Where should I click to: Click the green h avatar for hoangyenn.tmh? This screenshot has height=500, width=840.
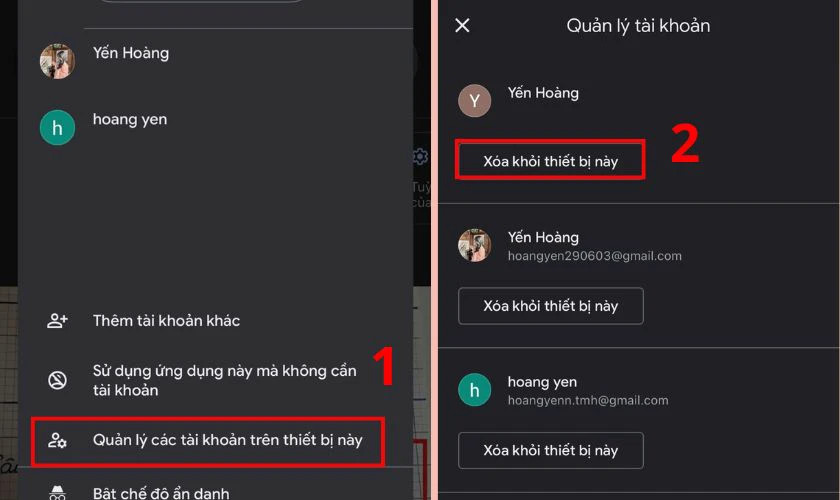[475, 390]
